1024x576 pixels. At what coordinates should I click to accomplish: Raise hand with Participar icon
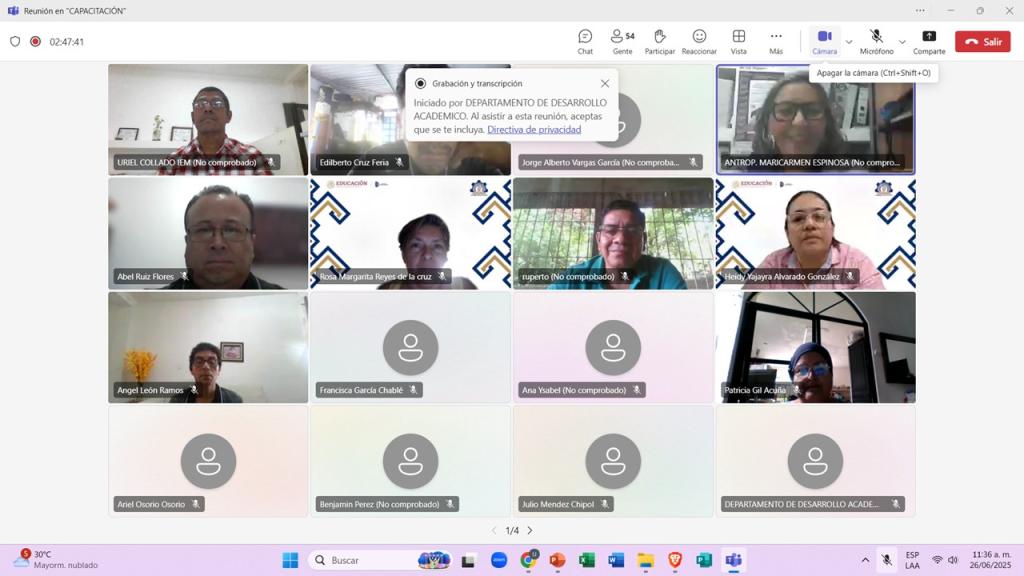tap(659, 41)
